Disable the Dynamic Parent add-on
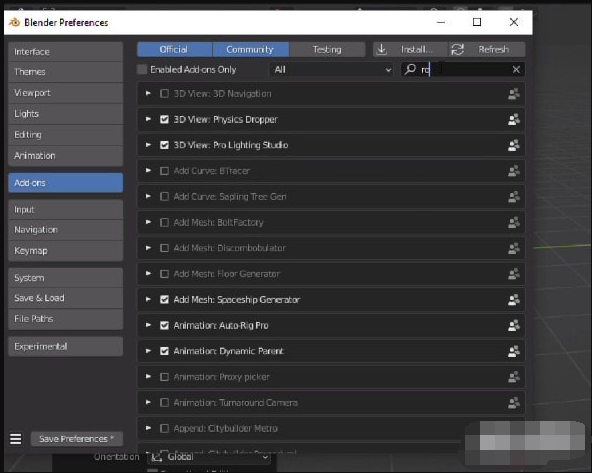The height and width of the screenshot is (473, 592). [x=164, y=351]
